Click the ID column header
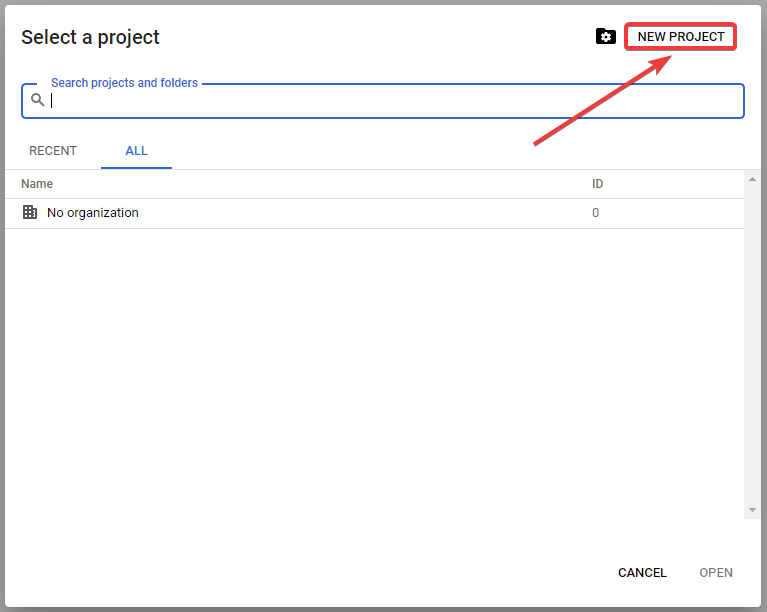The width and height of the screenshot is (767, 612). pos(597,184)
